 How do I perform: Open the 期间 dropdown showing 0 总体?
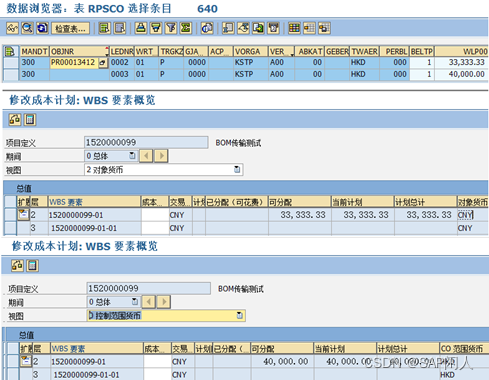(x=132, y=156)
